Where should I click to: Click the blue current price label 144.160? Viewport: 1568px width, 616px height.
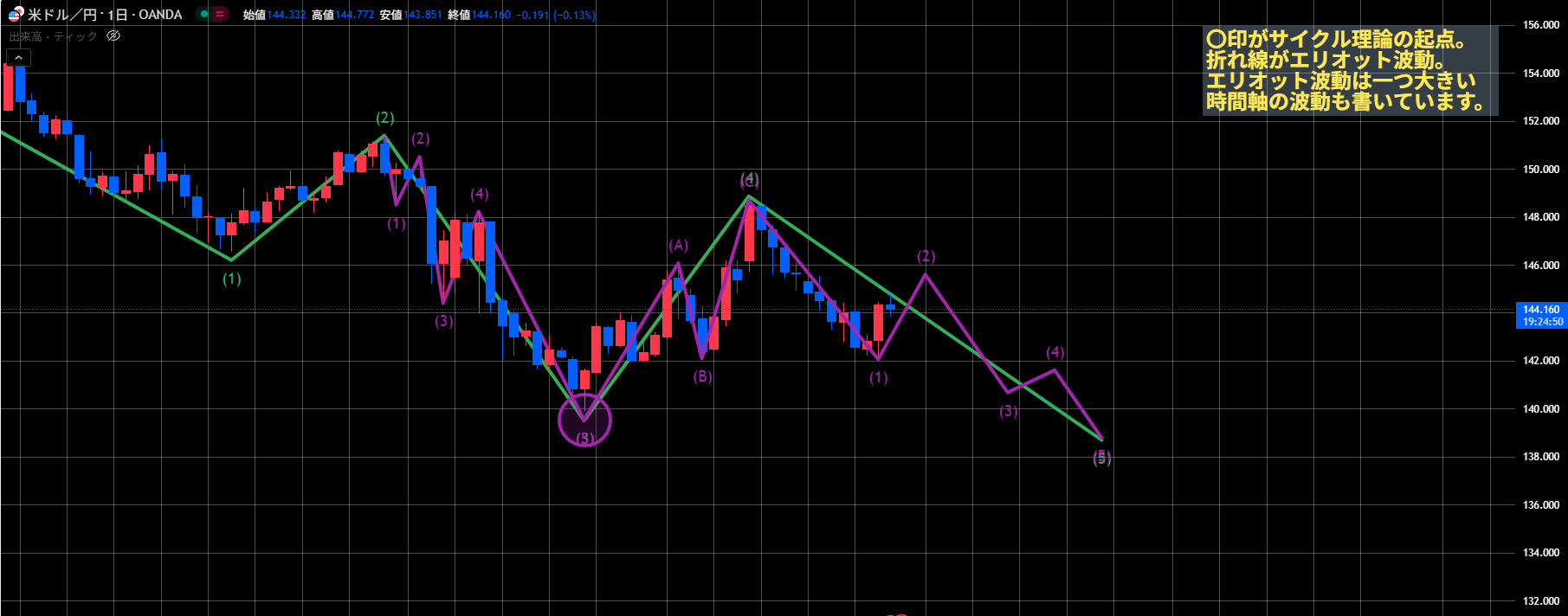tap(1541, 315)
